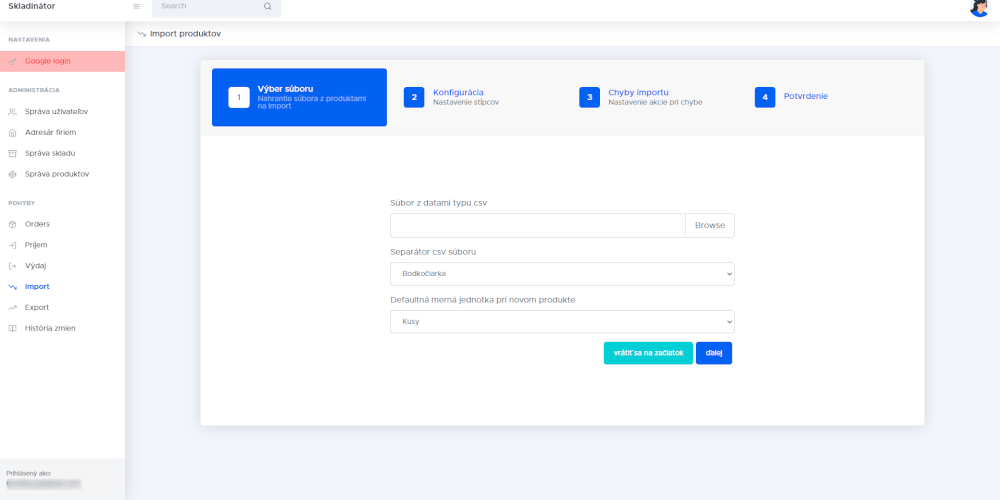Click the Adresár firiem home icon

point(12,132)
